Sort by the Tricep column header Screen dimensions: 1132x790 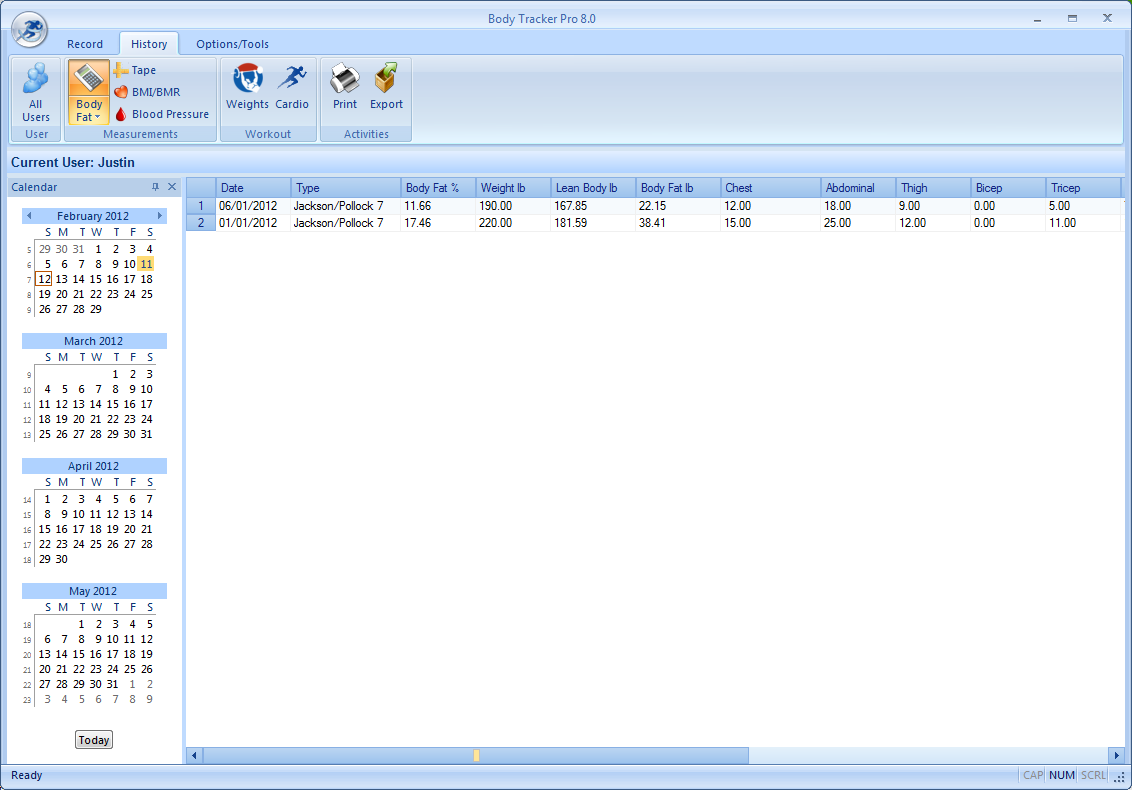[1084, 188]
